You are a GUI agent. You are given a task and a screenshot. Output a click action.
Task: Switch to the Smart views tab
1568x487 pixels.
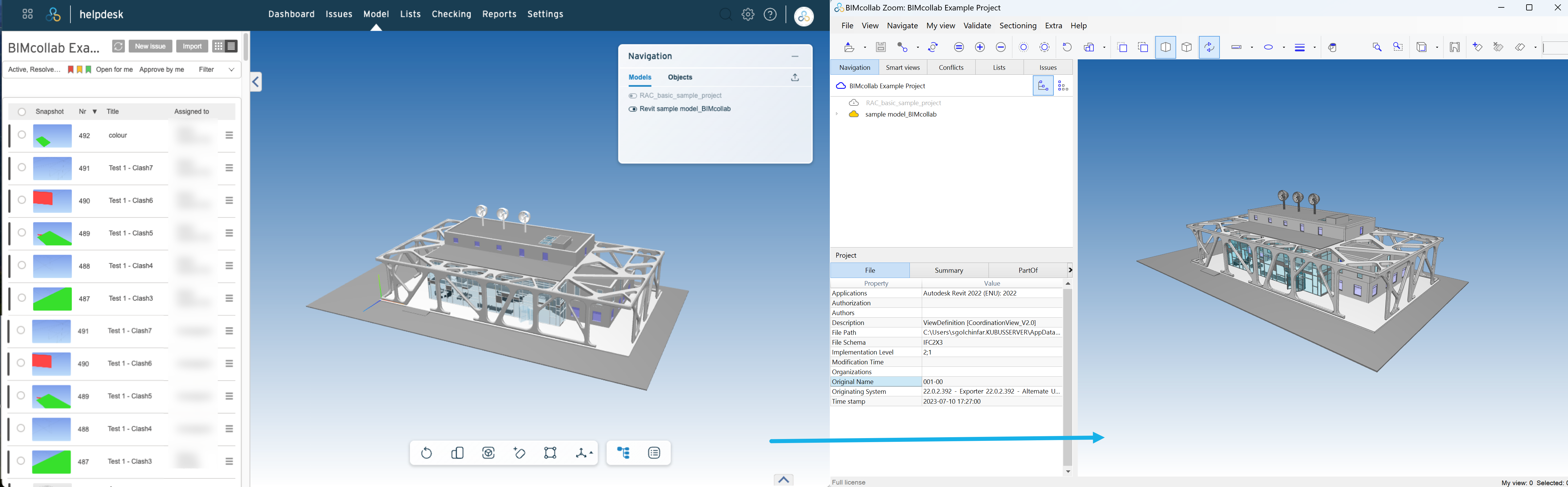click(x=903, y=68)
